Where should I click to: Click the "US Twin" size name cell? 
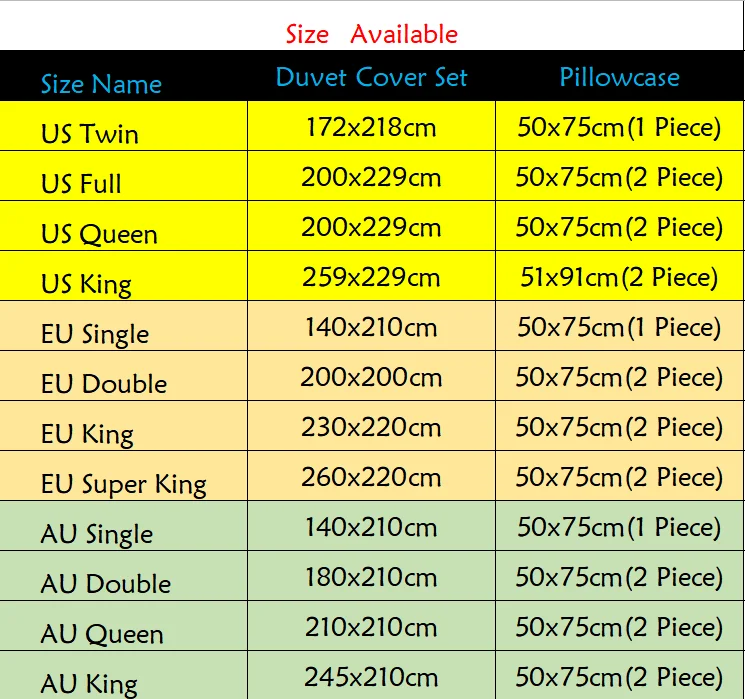coord(90,134)
